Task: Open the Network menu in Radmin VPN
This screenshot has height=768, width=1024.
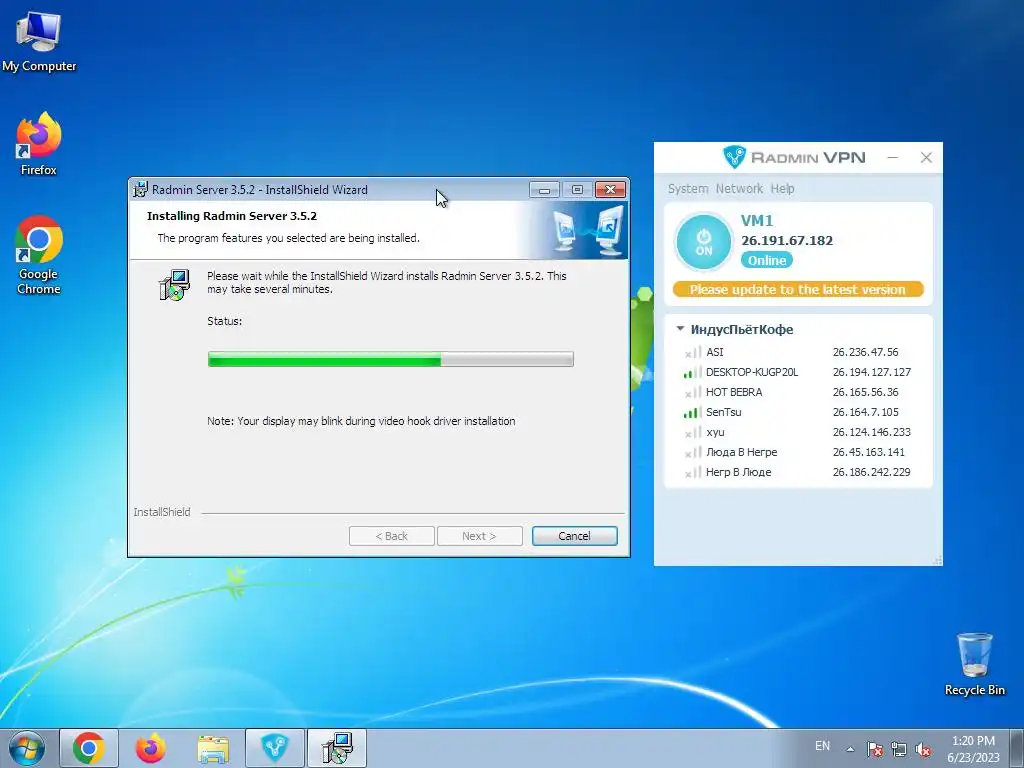Action: pos(739,189)
